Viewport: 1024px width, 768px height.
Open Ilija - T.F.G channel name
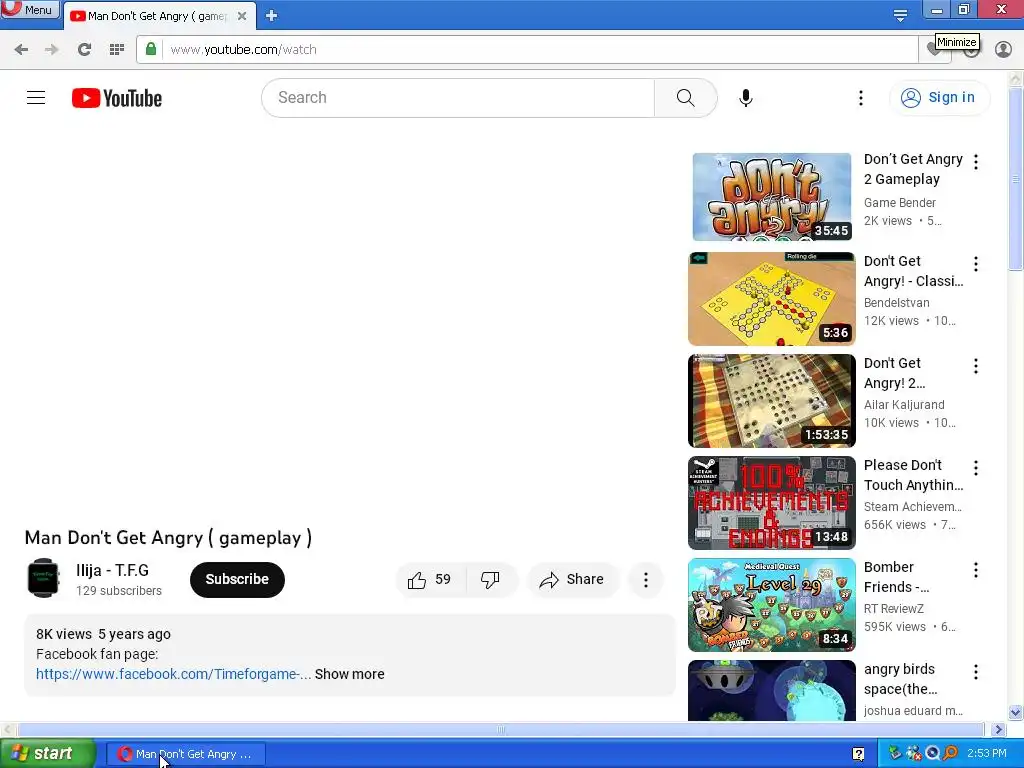click(x=112, y=570)
